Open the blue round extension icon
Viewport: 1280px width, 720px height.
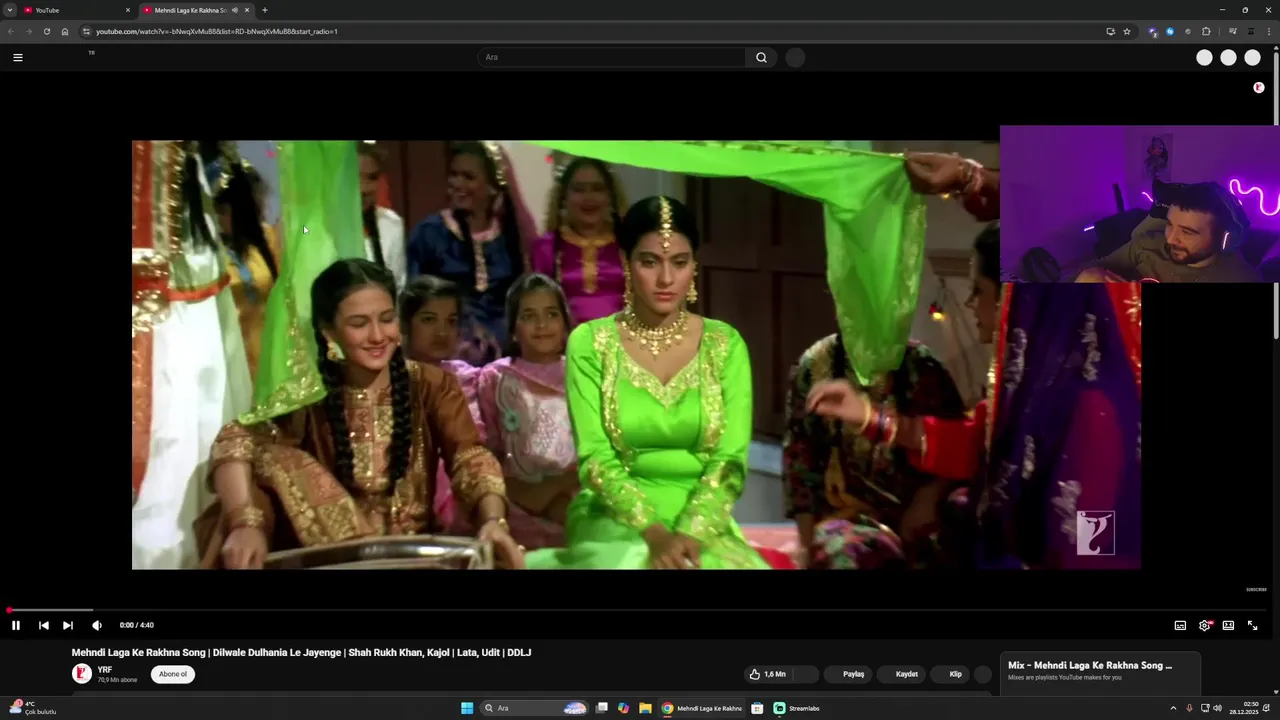[1170, 31]
